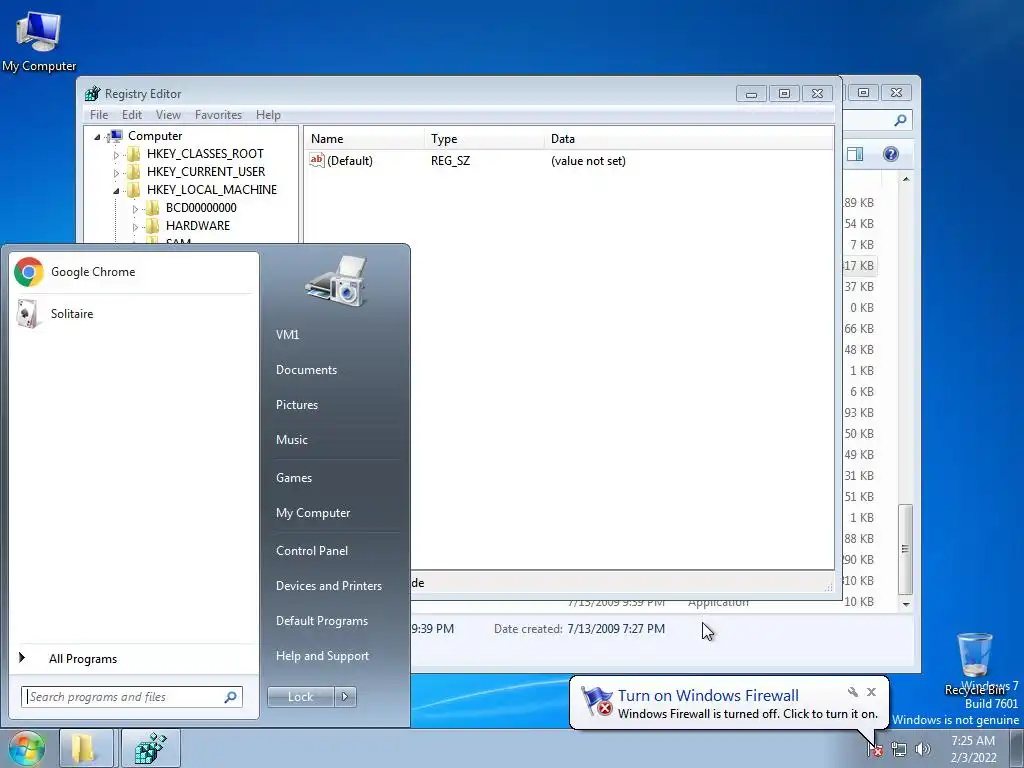Open the volume speaker tray icon
This screenshot has width=1024, height=768.
922,749
